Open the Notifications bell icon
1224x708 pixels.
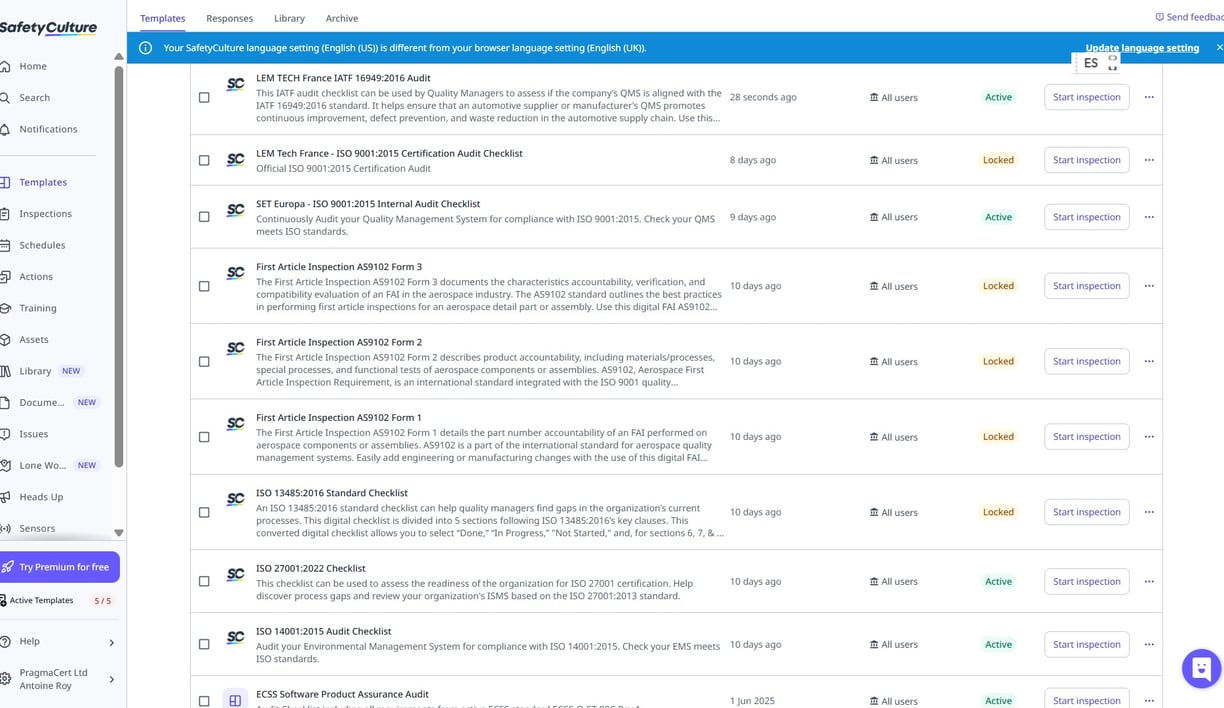pos(6,129)
